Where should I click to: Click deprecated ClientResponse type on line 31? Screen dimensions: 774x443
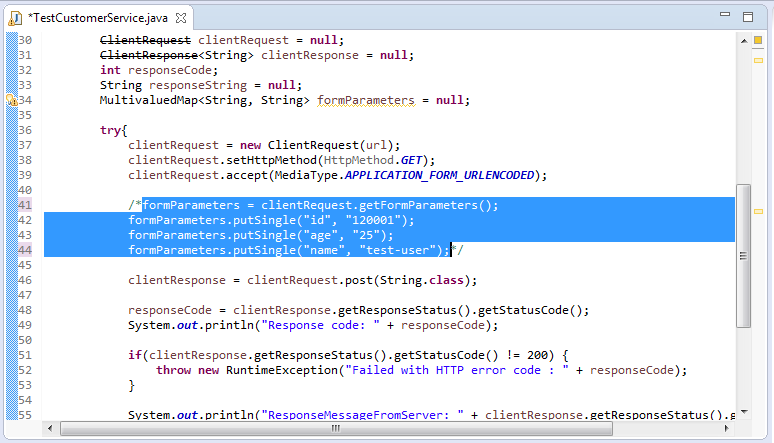click(x=149, y=55)
